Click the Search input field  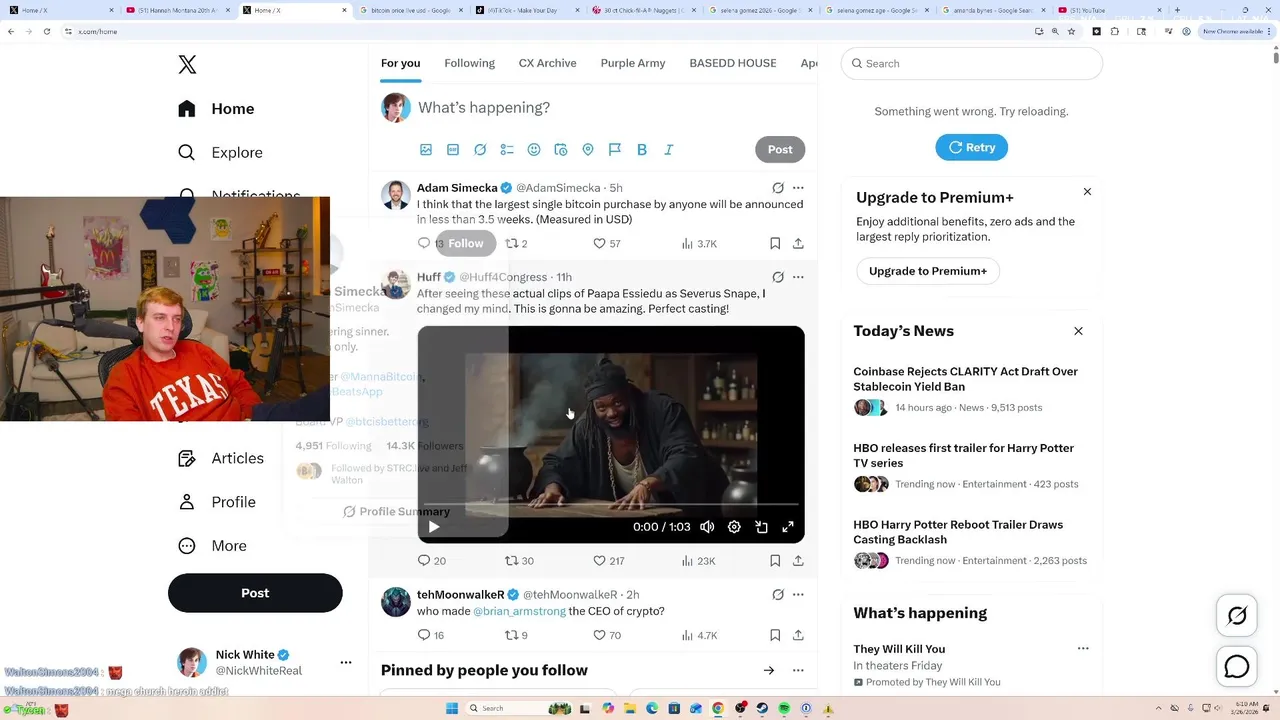point(971,64)
